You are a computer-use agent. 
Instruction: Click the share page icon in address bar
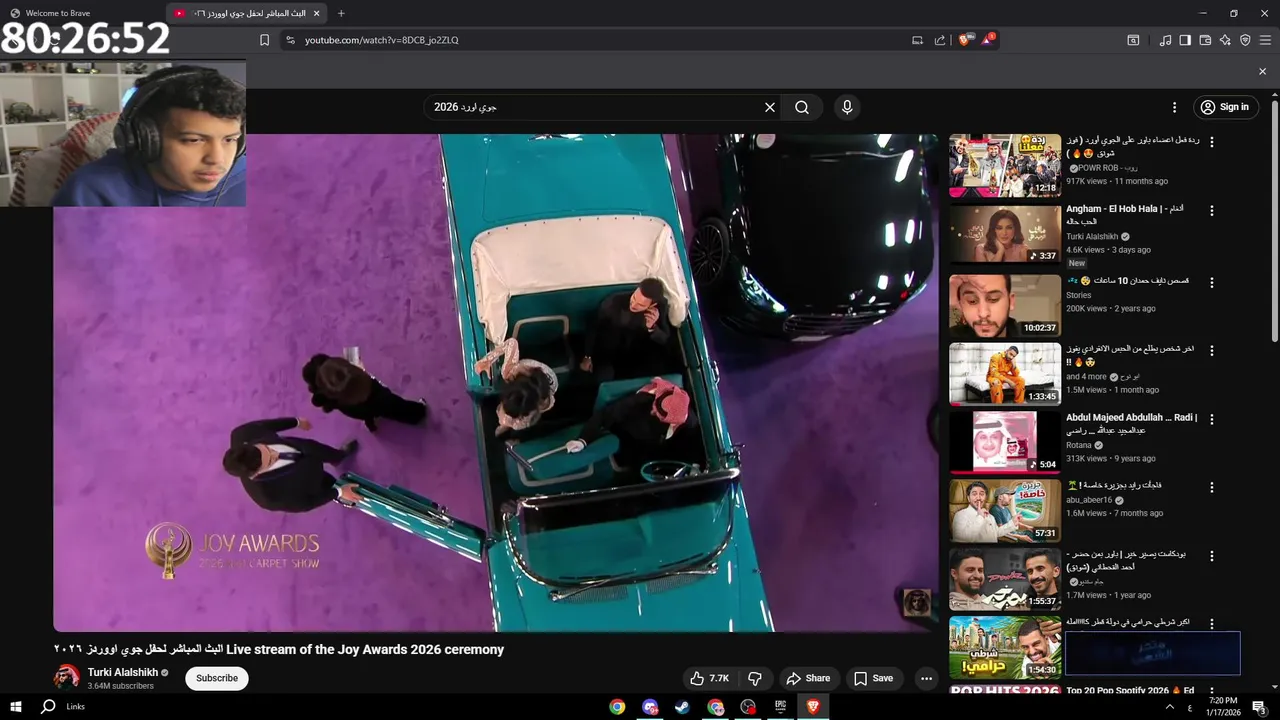(x=940, y=40)
